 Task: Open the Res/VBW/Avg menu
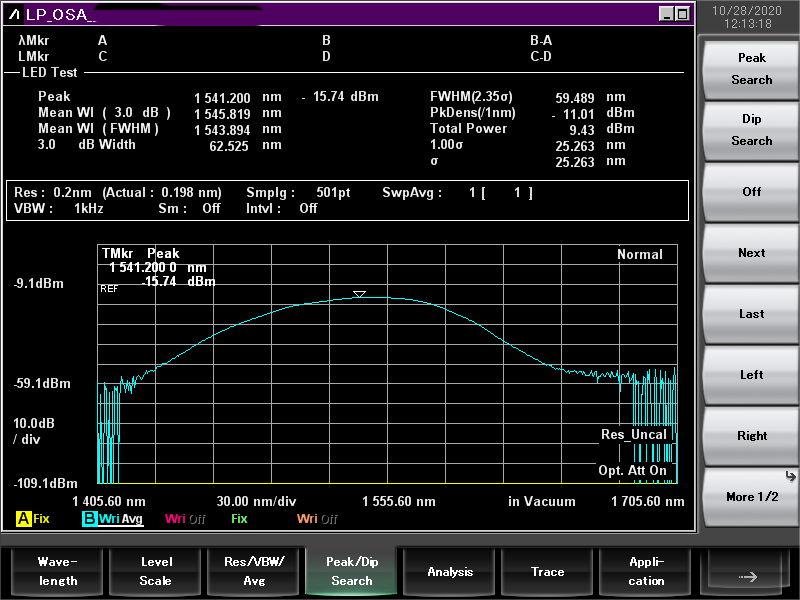[x=253, y=572]
